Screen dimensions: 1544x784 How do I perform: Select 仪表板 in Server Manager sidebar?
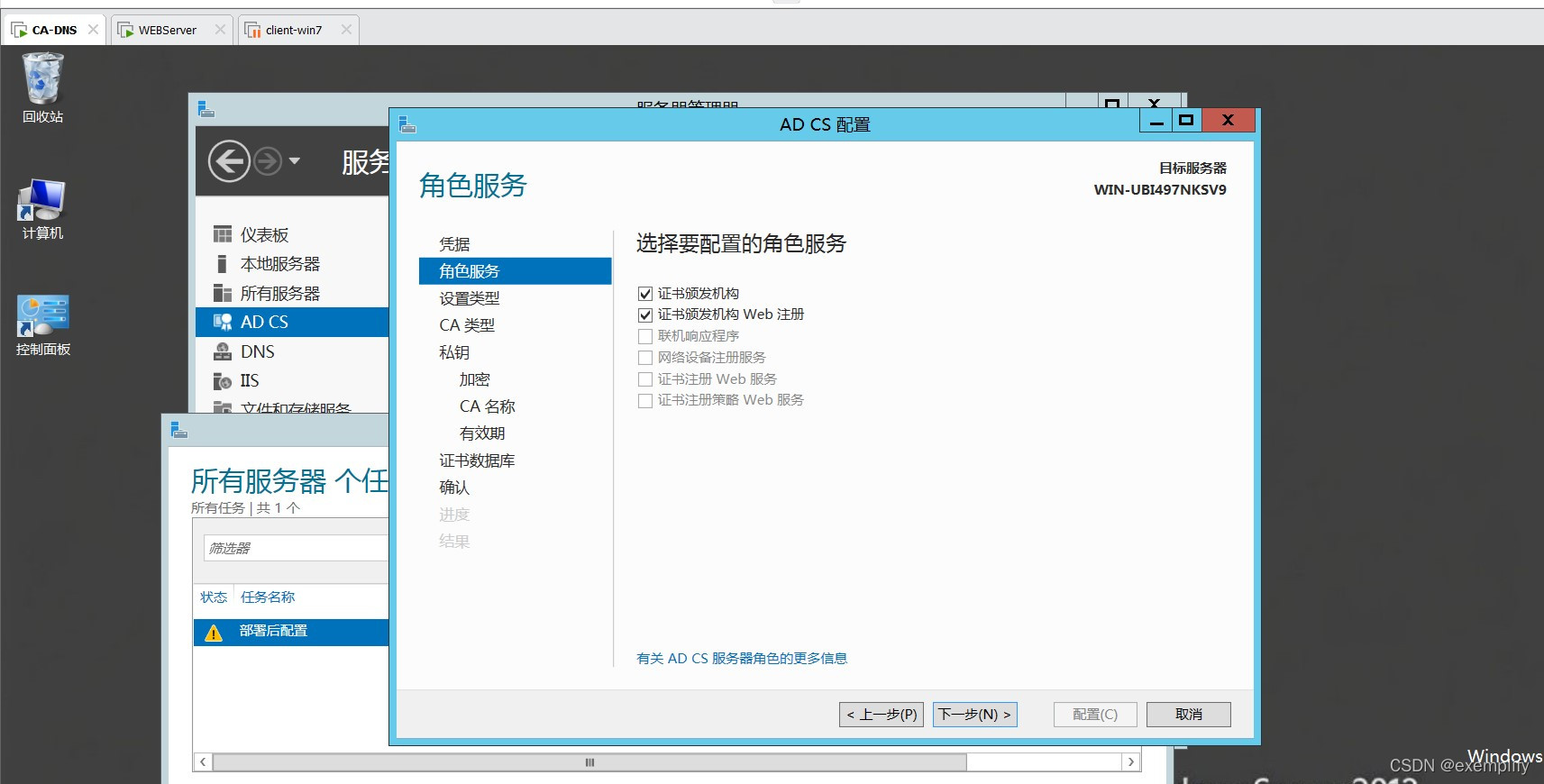pos(292,234)
